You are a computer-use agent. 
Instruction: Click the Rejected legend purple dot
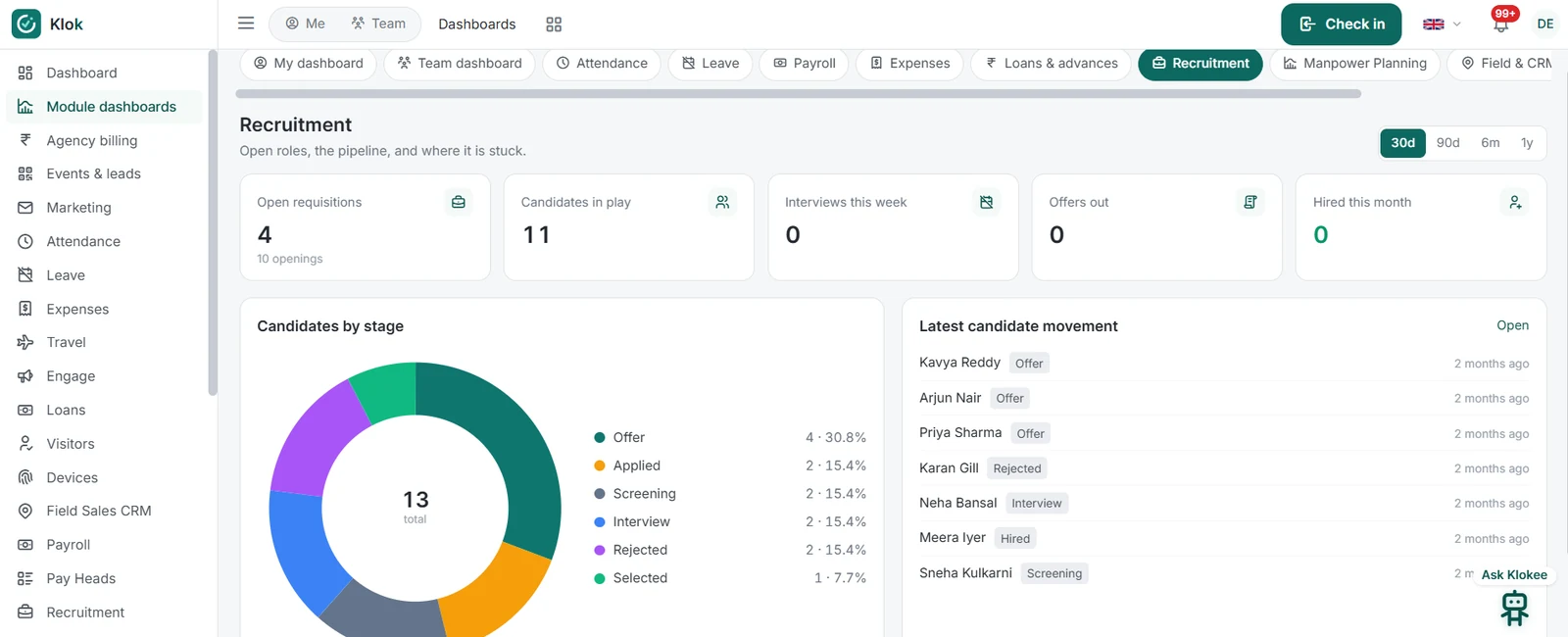coord(600,550)
